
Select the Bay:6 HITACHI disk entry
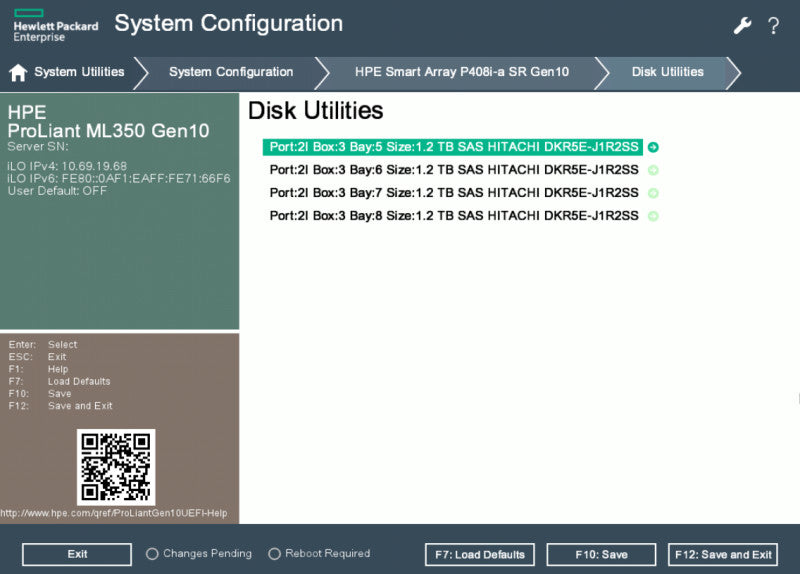453,170
